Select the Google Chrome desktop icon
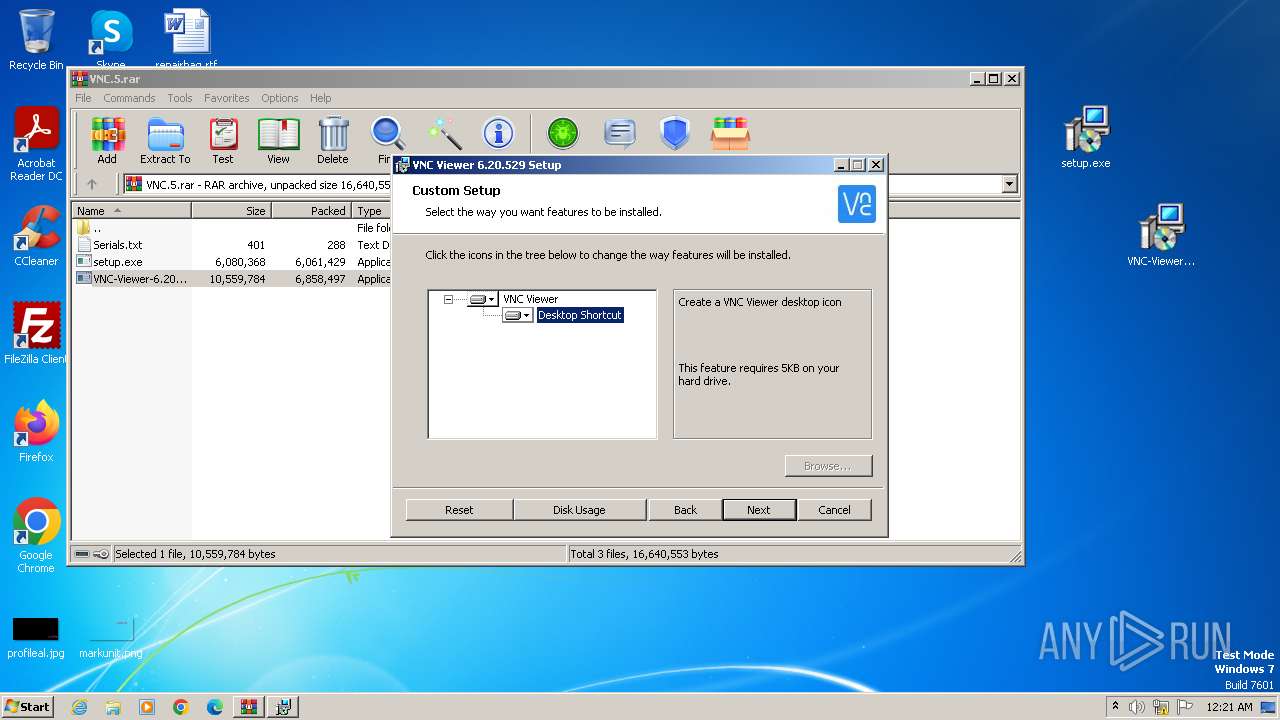The height and width of the screenshot is (720, 1280). click(x=36, y=536)
